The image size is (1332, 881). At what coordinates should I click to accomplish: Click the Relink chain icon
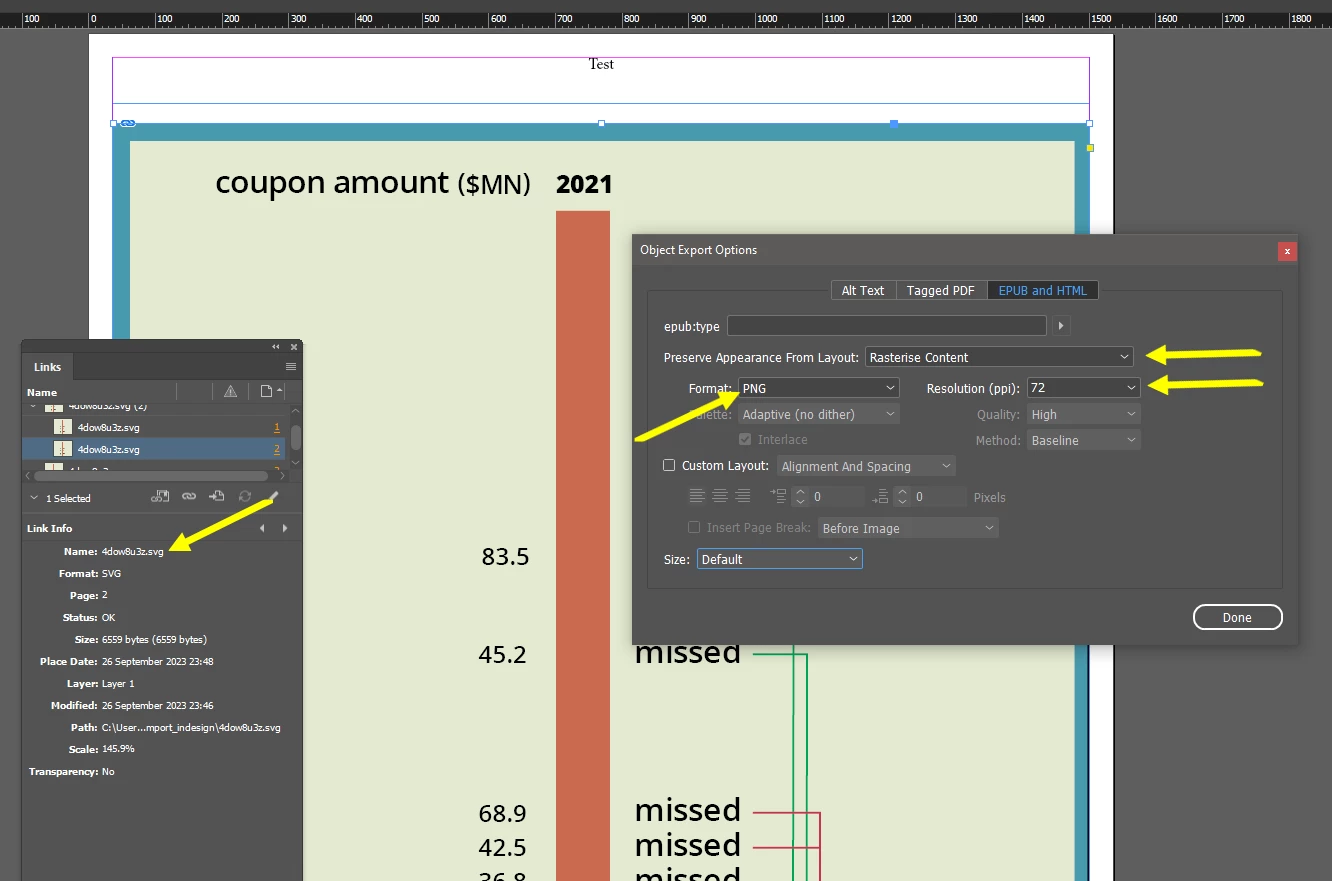coord(189,496)
